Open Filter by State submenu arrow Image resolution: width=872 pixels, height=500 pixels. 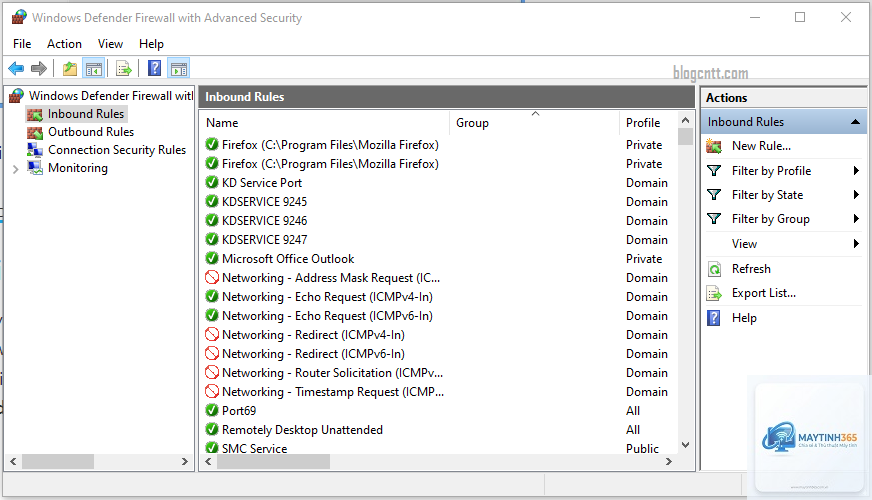click(x=856, y=195)
